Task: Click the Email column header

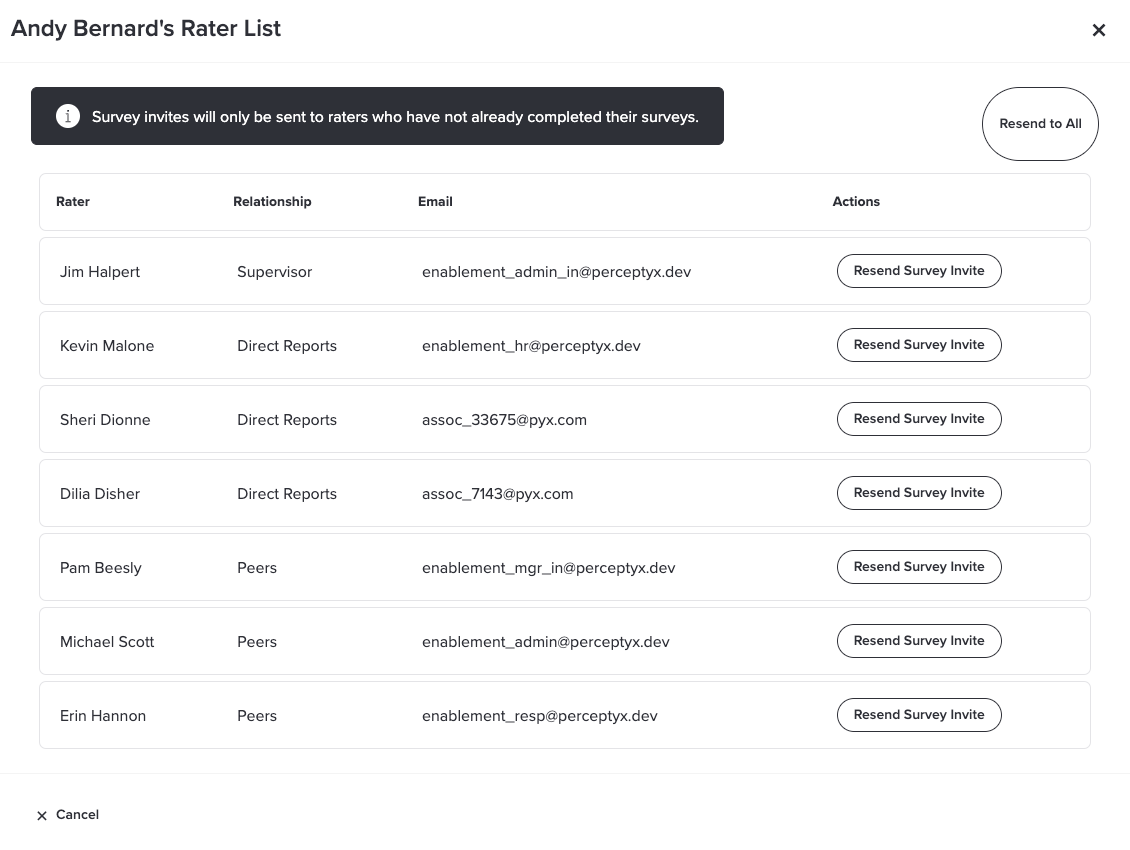Action: point(435,202)
